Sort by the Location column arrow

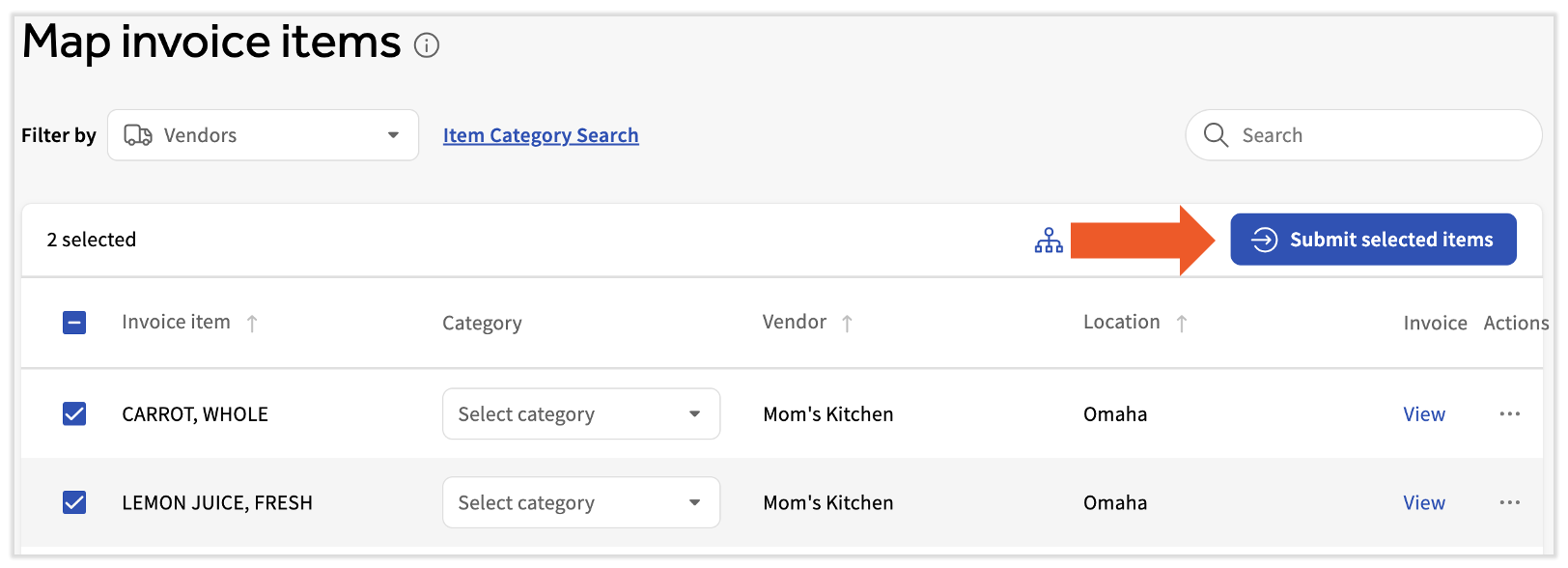[x=1182, y=323]
